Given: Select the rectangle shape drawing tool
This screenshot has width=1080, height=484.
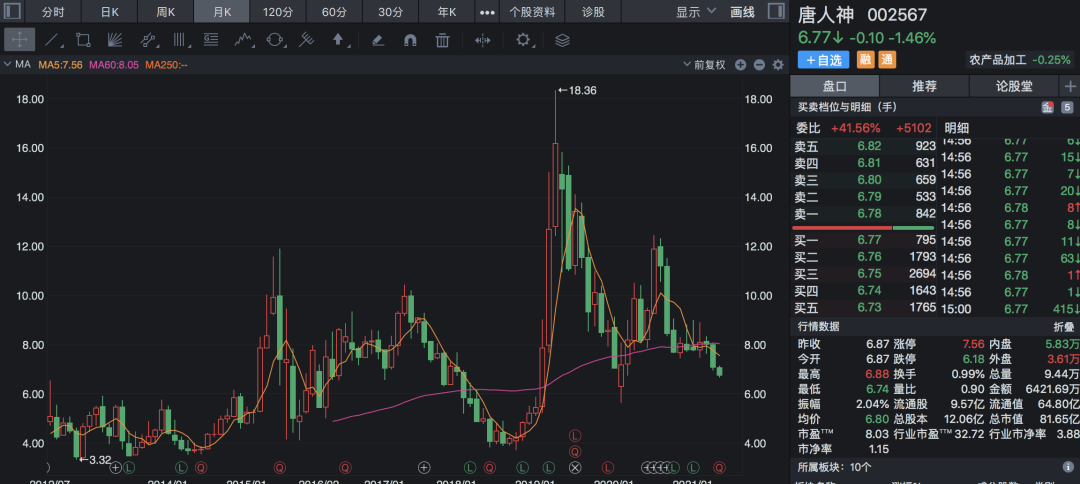Looking at the screenshot, I should pyautogui.click(x=83, y=40).
